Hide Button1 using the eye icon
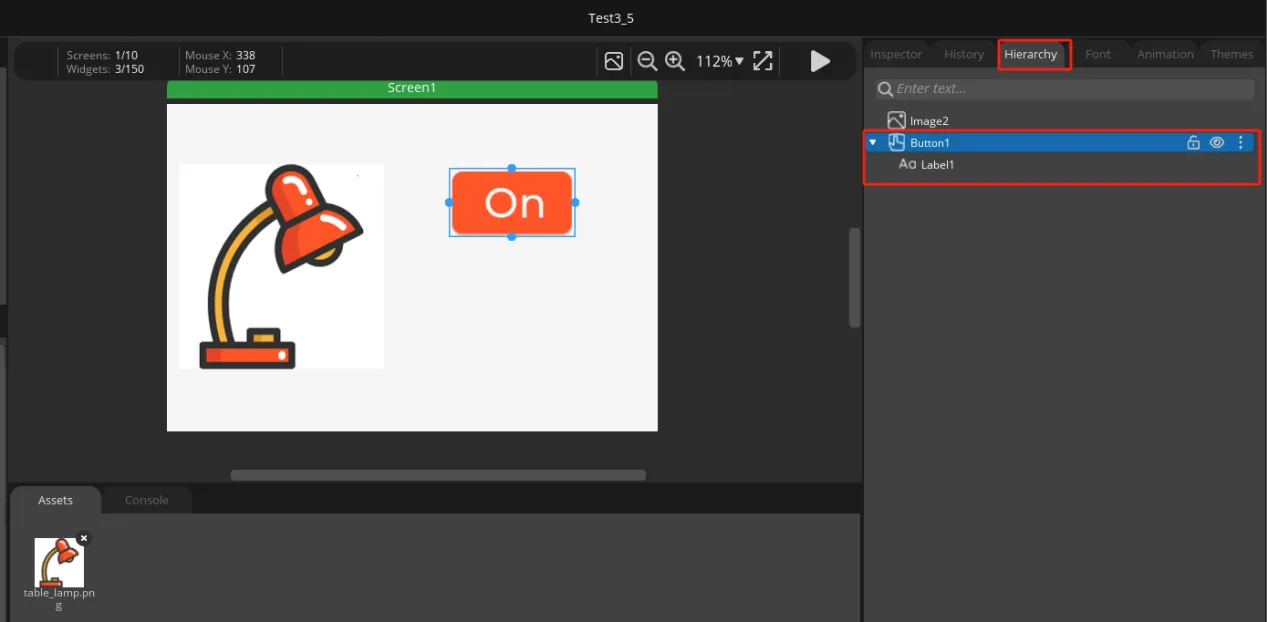The image size is (1267, 622). pyautogui.click(x=1217, y=143)
